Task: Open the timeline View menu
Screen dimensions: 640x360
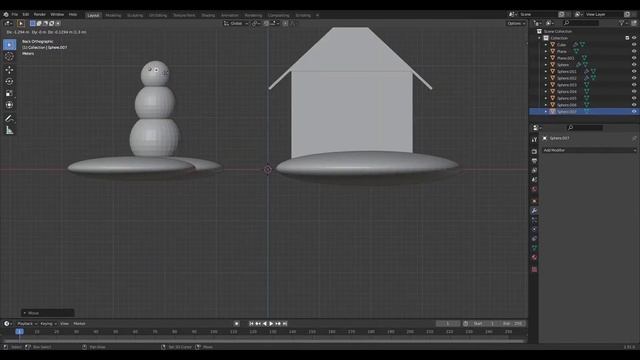Action: [64, 324]
